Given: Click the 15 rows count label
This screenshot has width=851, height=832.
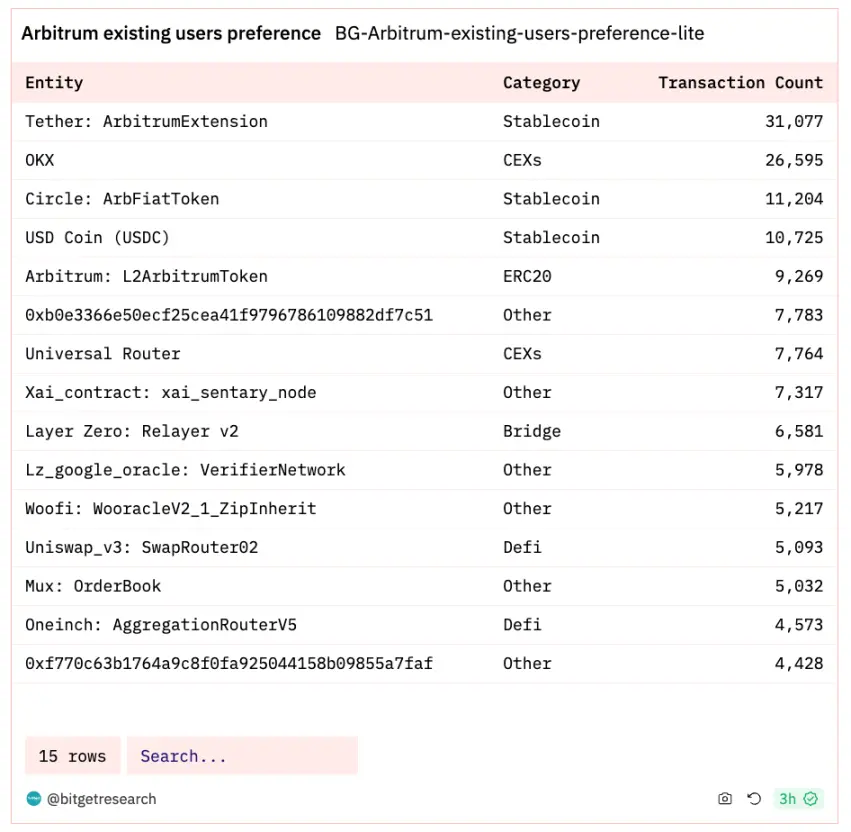Looking at the screenshot, I should (x=72, y=756).
